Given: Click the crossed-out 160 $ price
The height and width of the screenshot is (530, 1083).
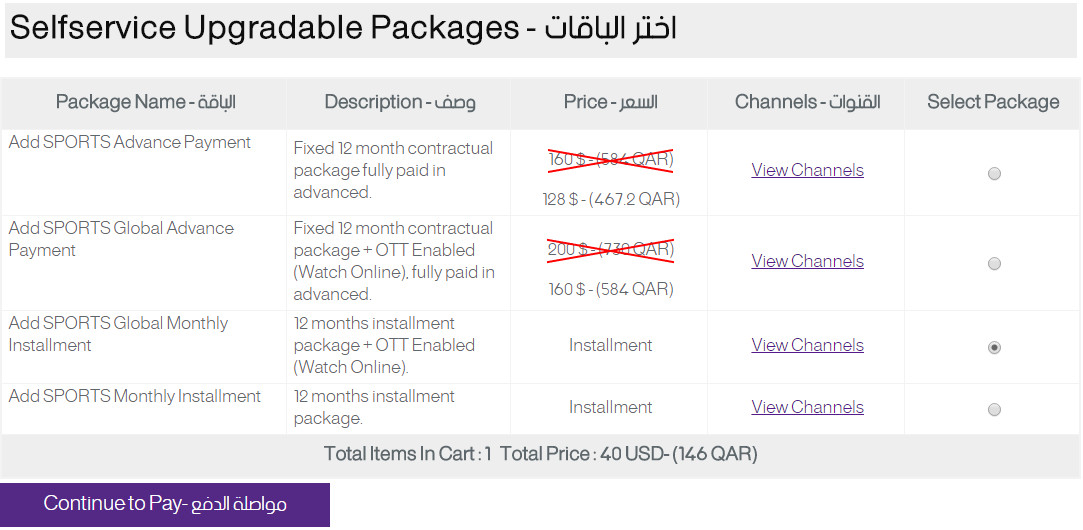Looking at the screenshot, I should 610,159.
